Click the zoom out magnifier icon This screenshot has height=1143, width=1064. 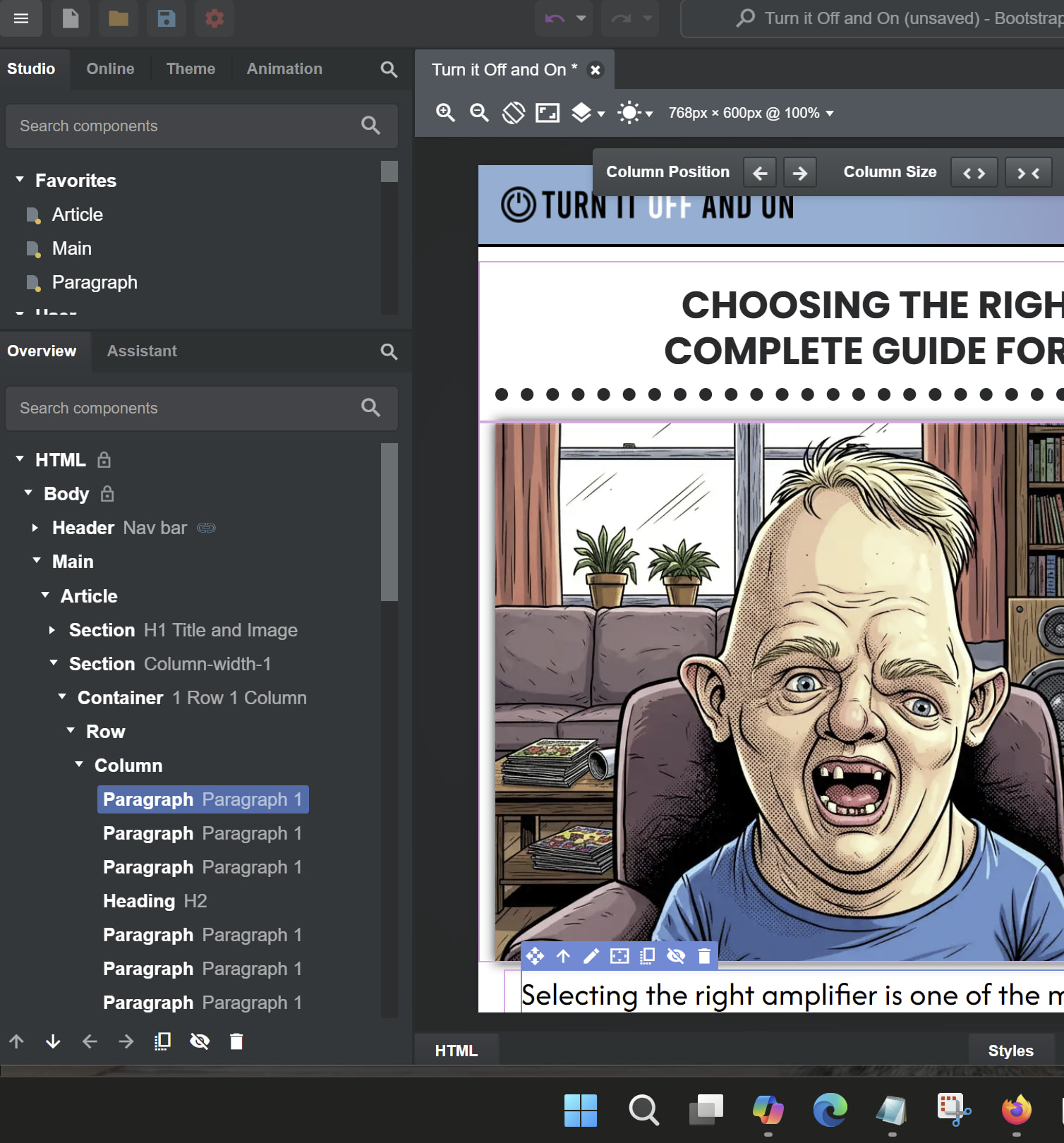pos(479,113)
